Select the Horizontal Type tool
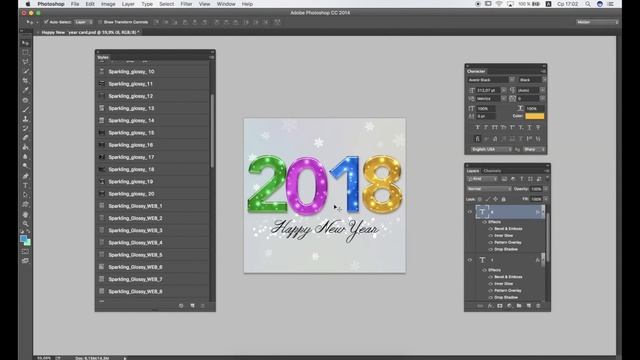Screen dimensions: 640x360 (25, 186)
